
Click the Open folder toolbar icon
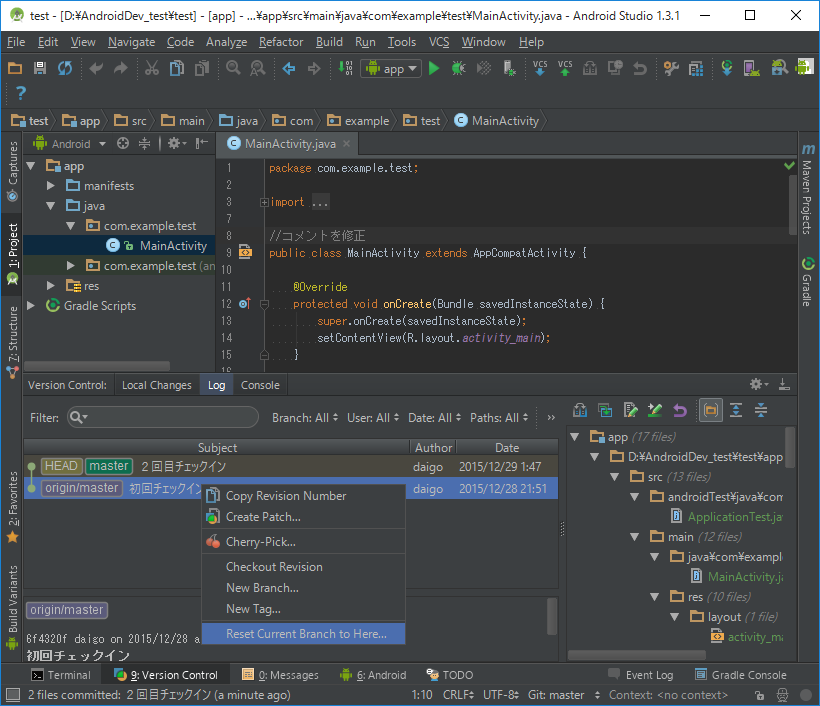click(15, 68)
